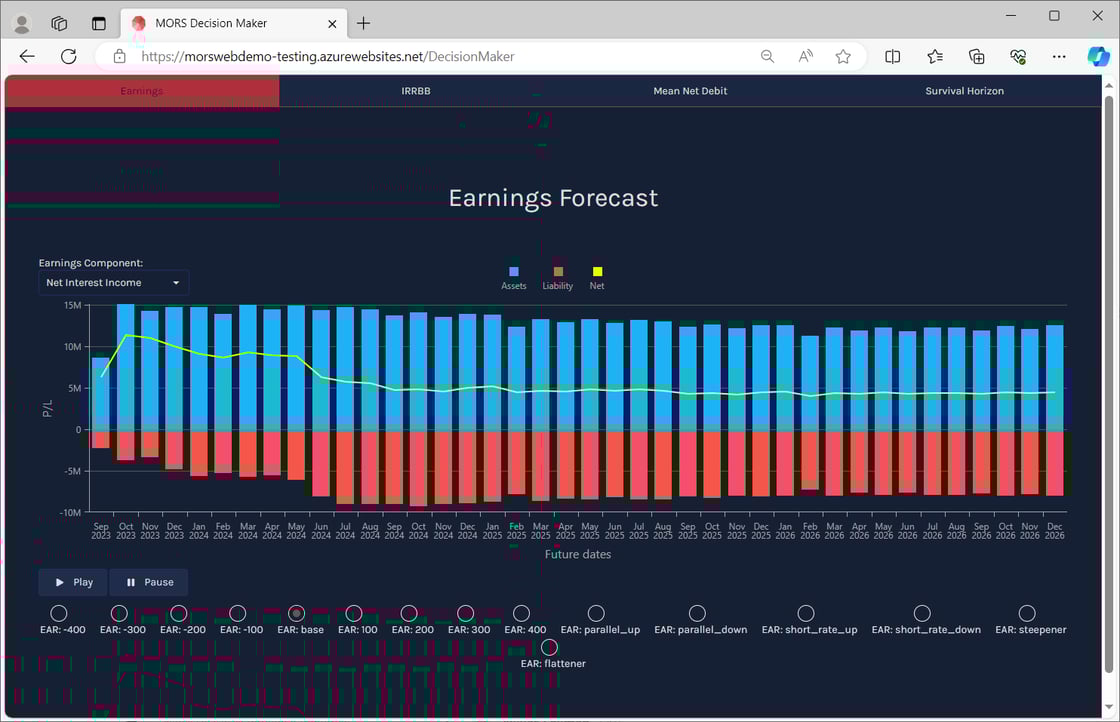Add the page to favorites via the star

[x=843, y=56]
